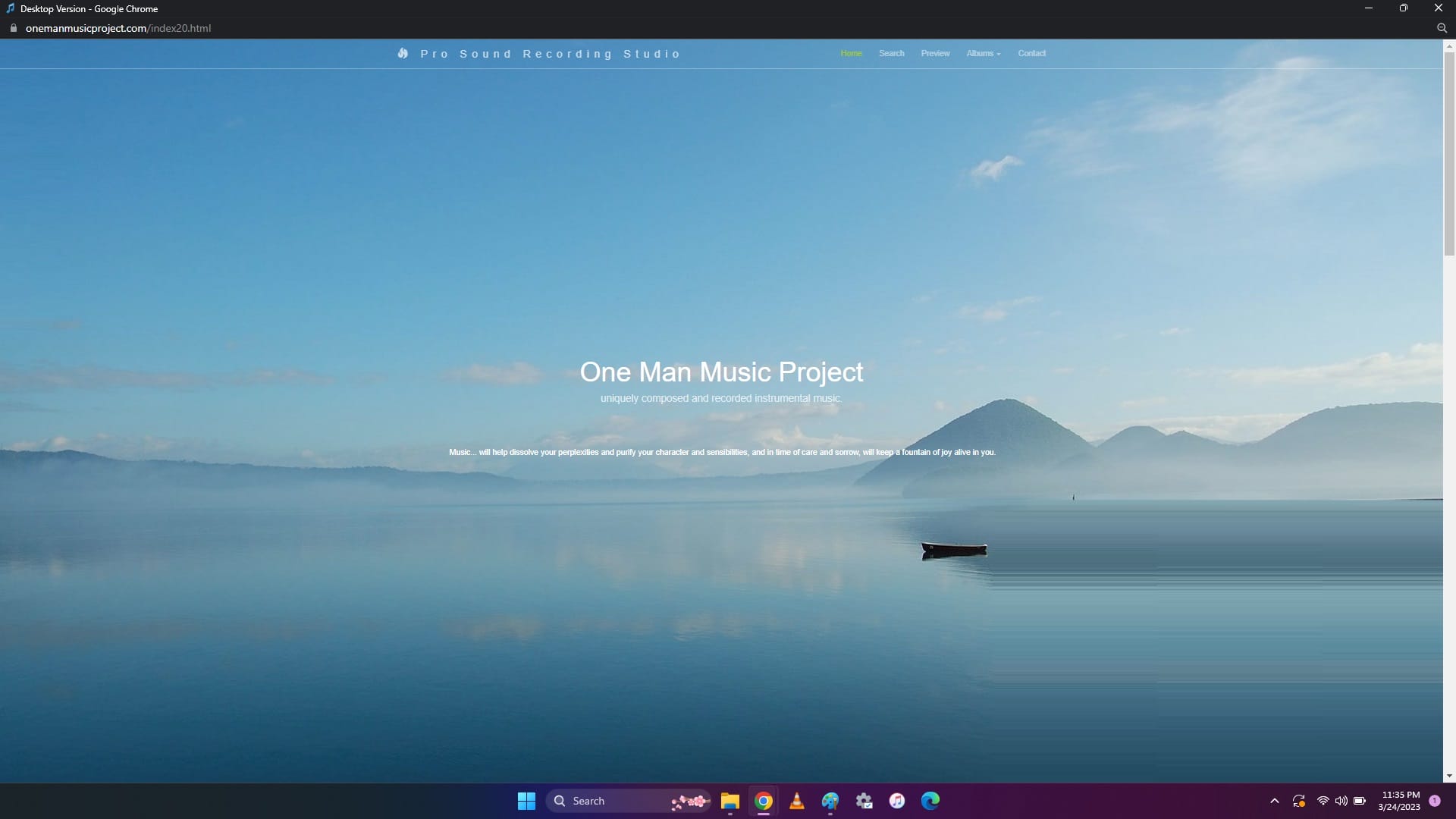
Task: Open the Search page in navigation
Action: click(891, 53)
